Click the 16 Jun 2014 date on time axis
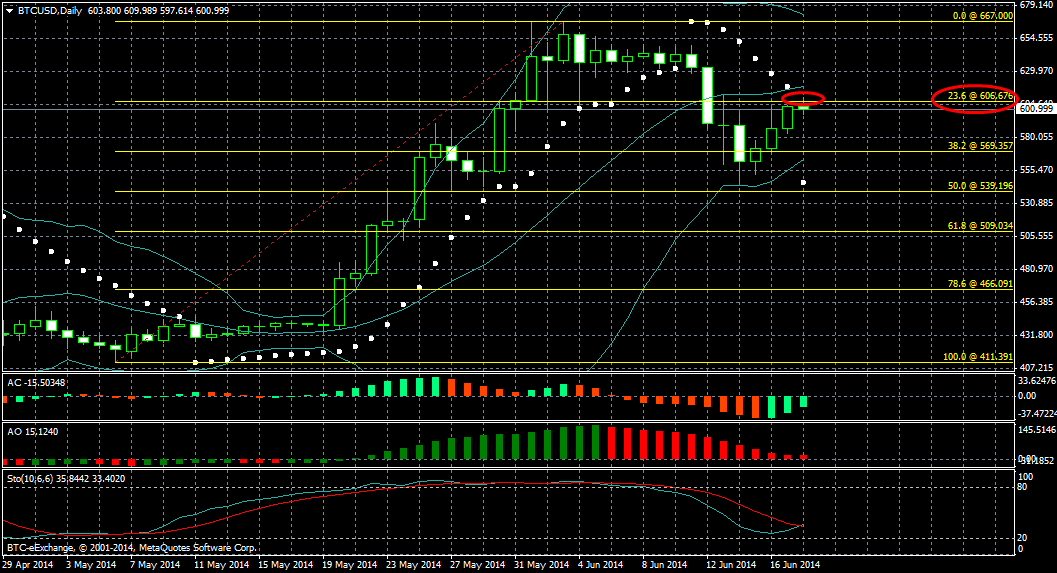The image size is (1057, 573). [x=795, y=565]
